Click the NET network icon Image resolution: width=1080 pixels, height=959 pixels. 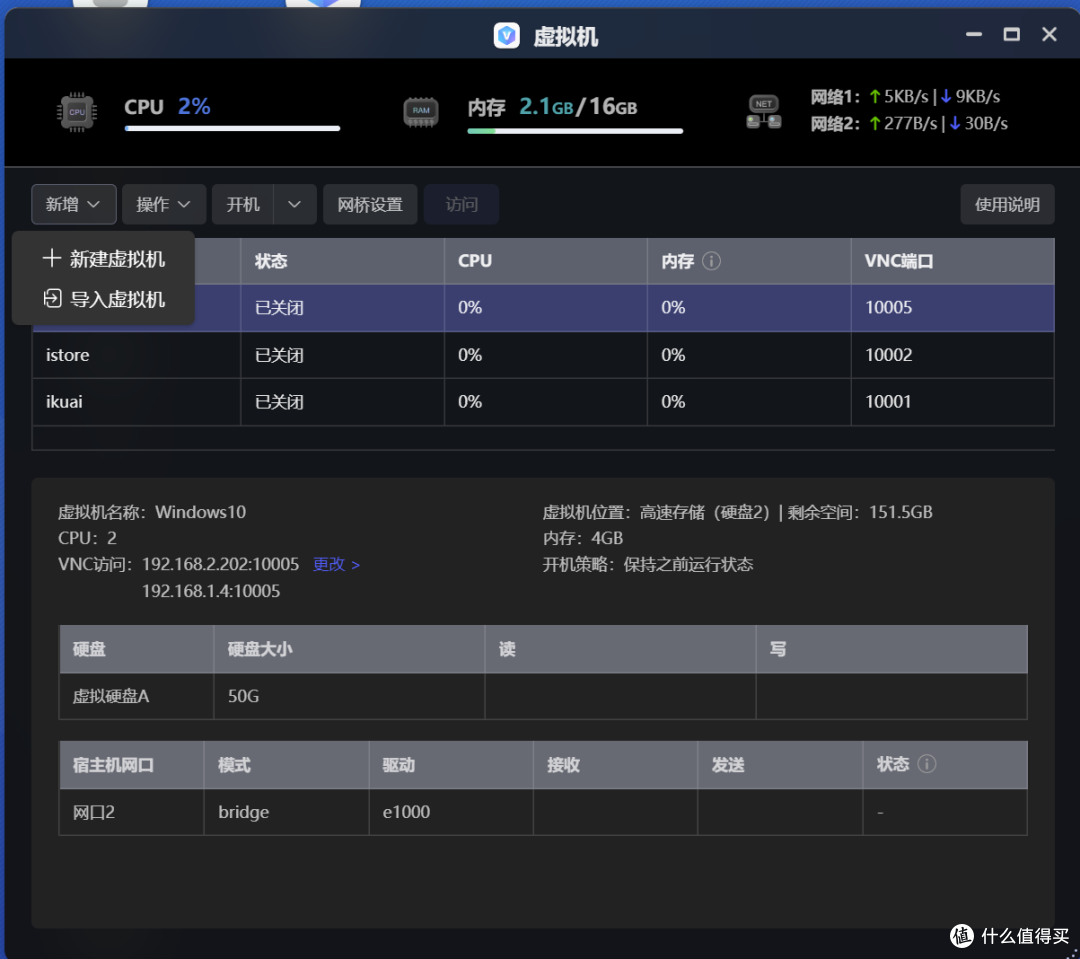pyautogui.click(x=764, y=112)
